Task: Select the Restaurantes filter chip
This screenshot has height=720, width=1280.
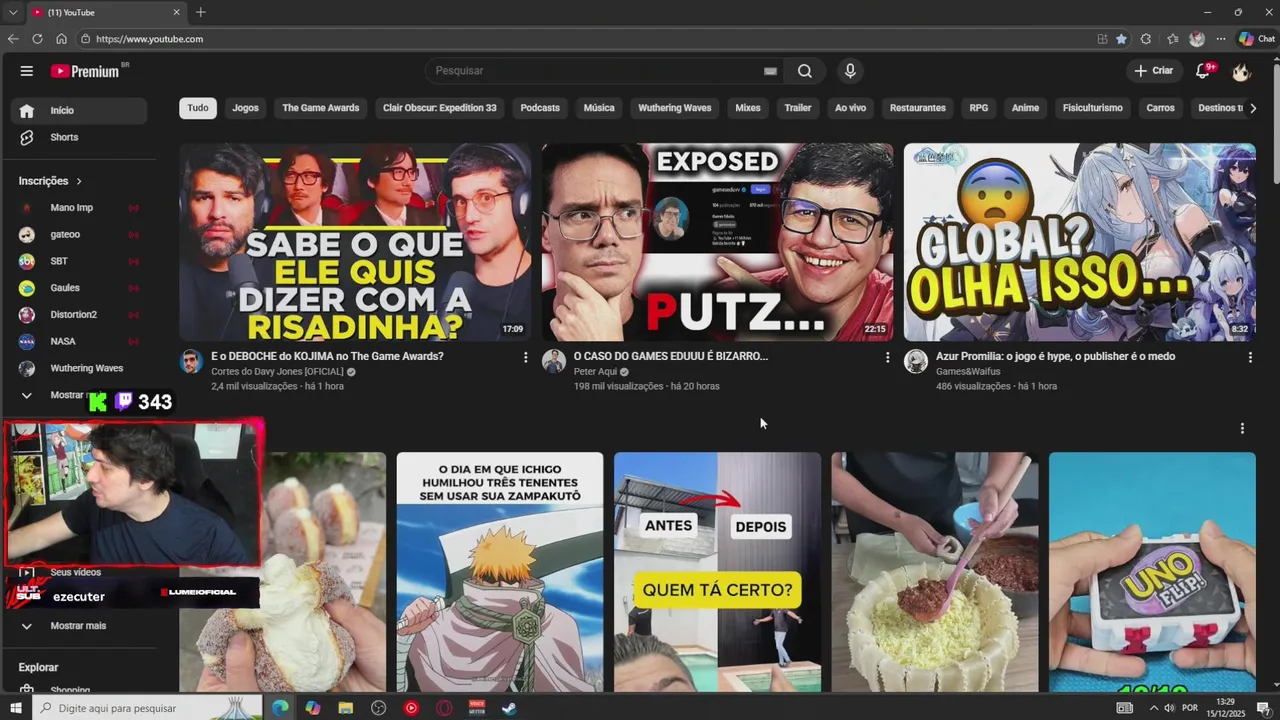Action: coord(918,108)
